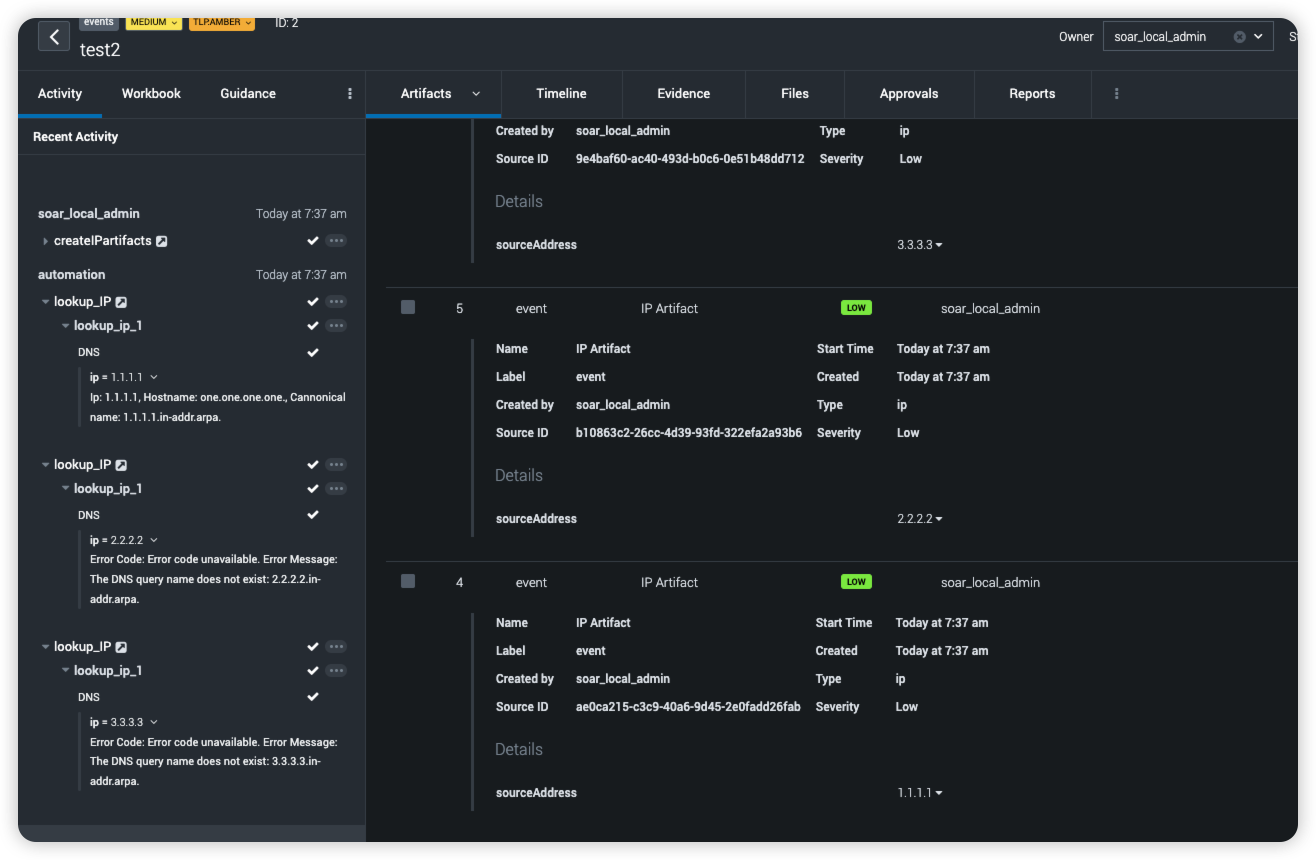Click the events label tag
This screenshot has width=1316, height=860.
pos(98,22)
